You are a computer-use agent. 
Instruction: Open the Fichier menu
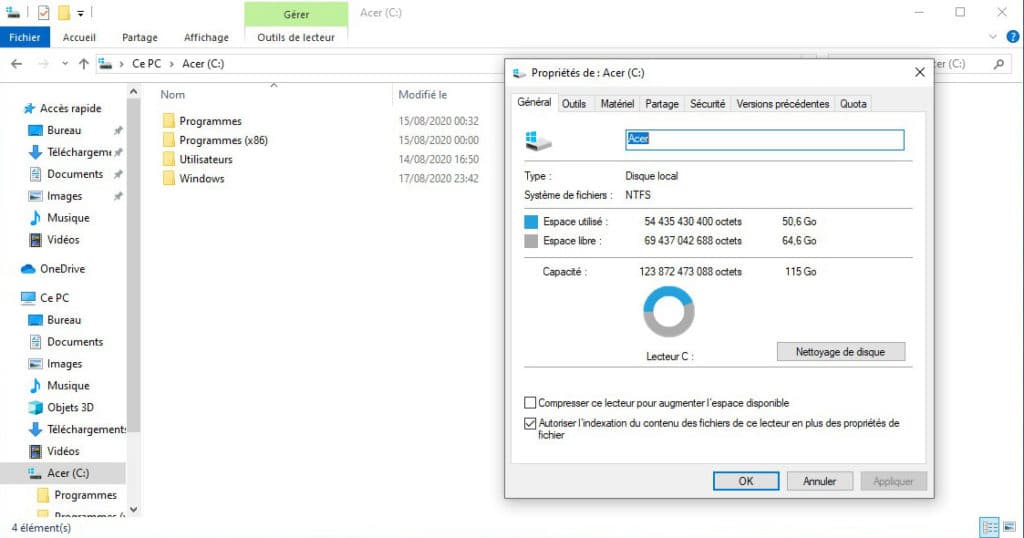(x=25, y=37)
